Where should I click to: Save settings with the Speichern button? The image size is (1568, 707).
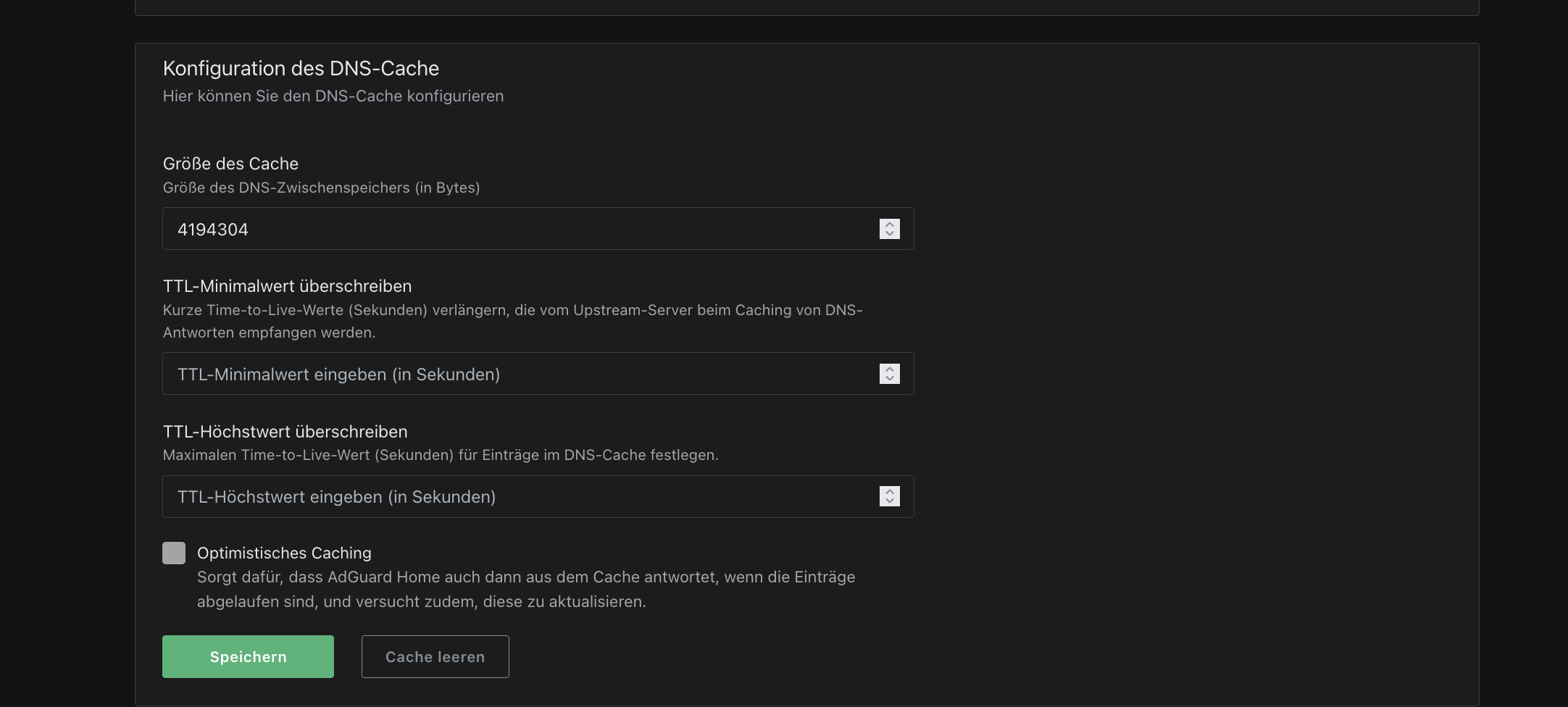coord(248,656)
